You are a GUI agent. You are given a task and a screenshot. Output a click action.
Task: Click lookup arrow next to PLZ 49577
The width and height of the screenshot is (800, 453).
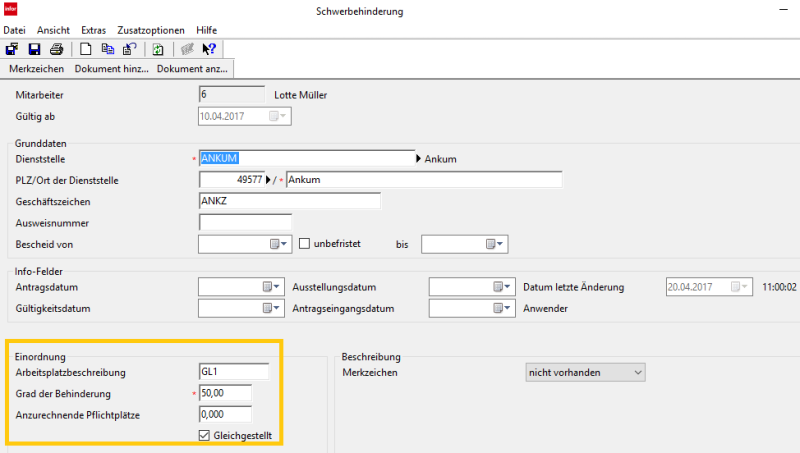pyautogui.click(x=268, y=180)
